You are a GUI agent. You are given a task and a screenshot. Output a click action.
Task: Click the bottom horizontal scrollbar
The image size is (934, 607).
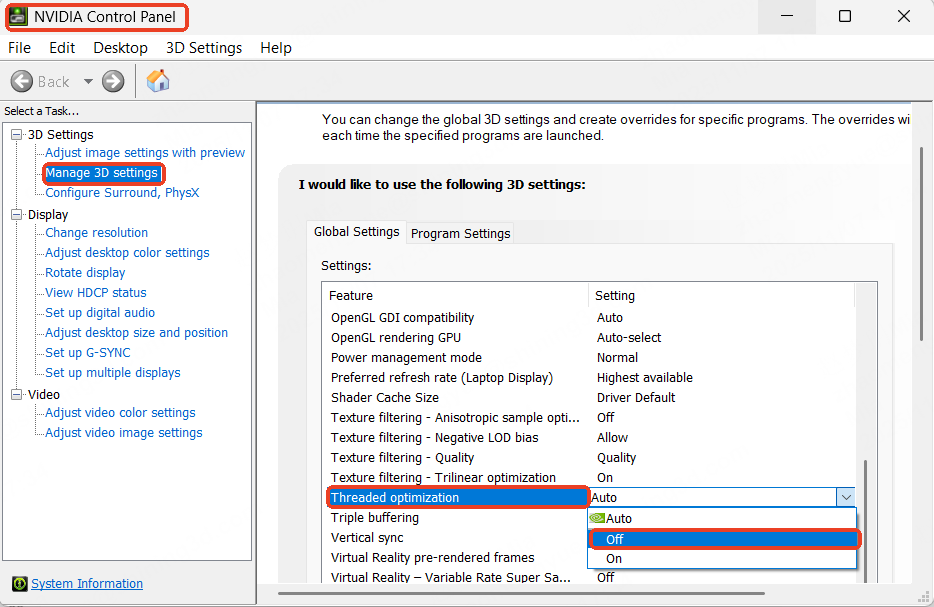pyautogui.click(x=521, y=593)
